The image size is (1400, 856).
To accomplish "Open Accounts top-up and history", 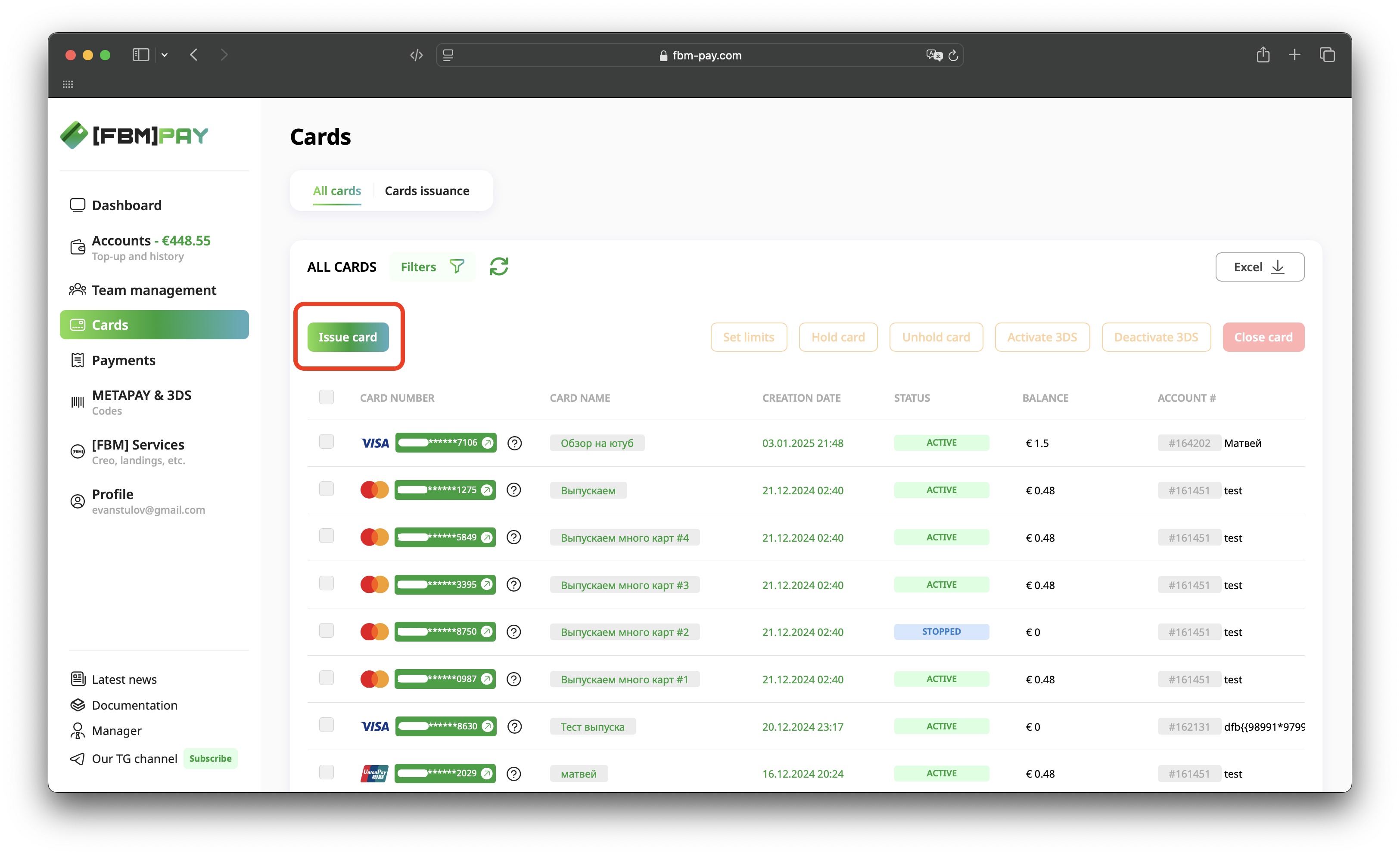I will (x=154, y=248).
